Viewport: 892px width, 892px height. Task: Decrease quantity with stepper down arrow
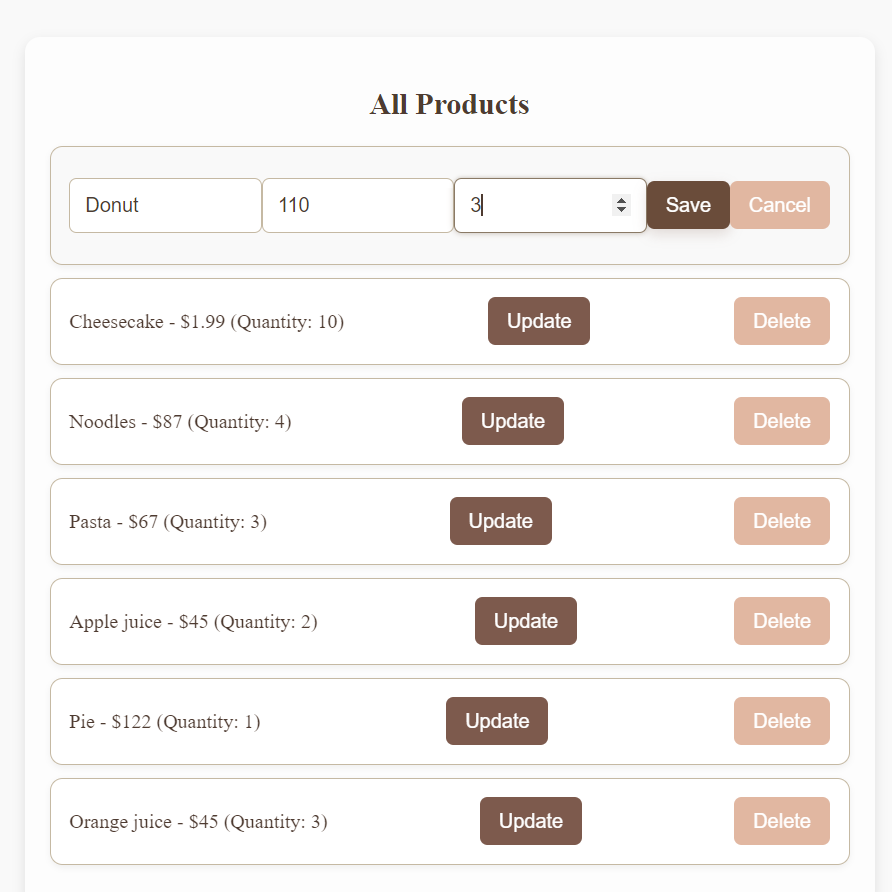(x=621, y=210)
